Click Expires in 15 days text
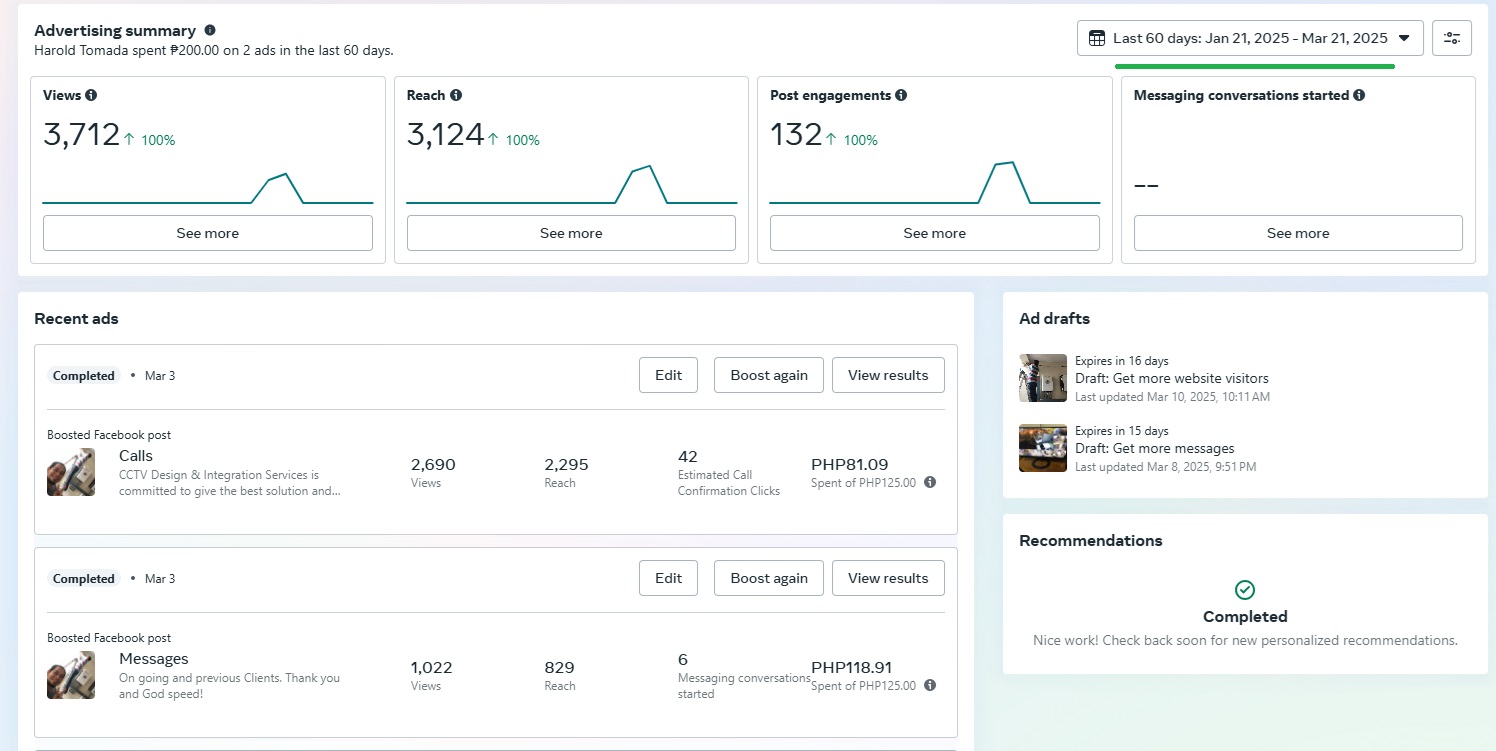The image size is (1496, 751). coord(1122,431)
